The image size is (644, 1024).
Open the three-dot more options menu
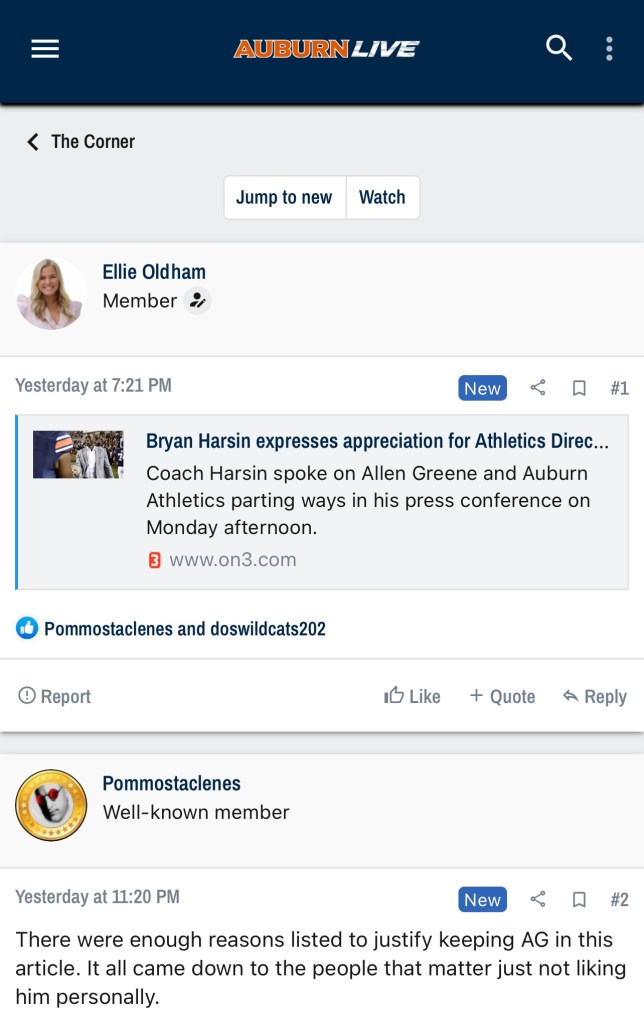coord(609,49)
